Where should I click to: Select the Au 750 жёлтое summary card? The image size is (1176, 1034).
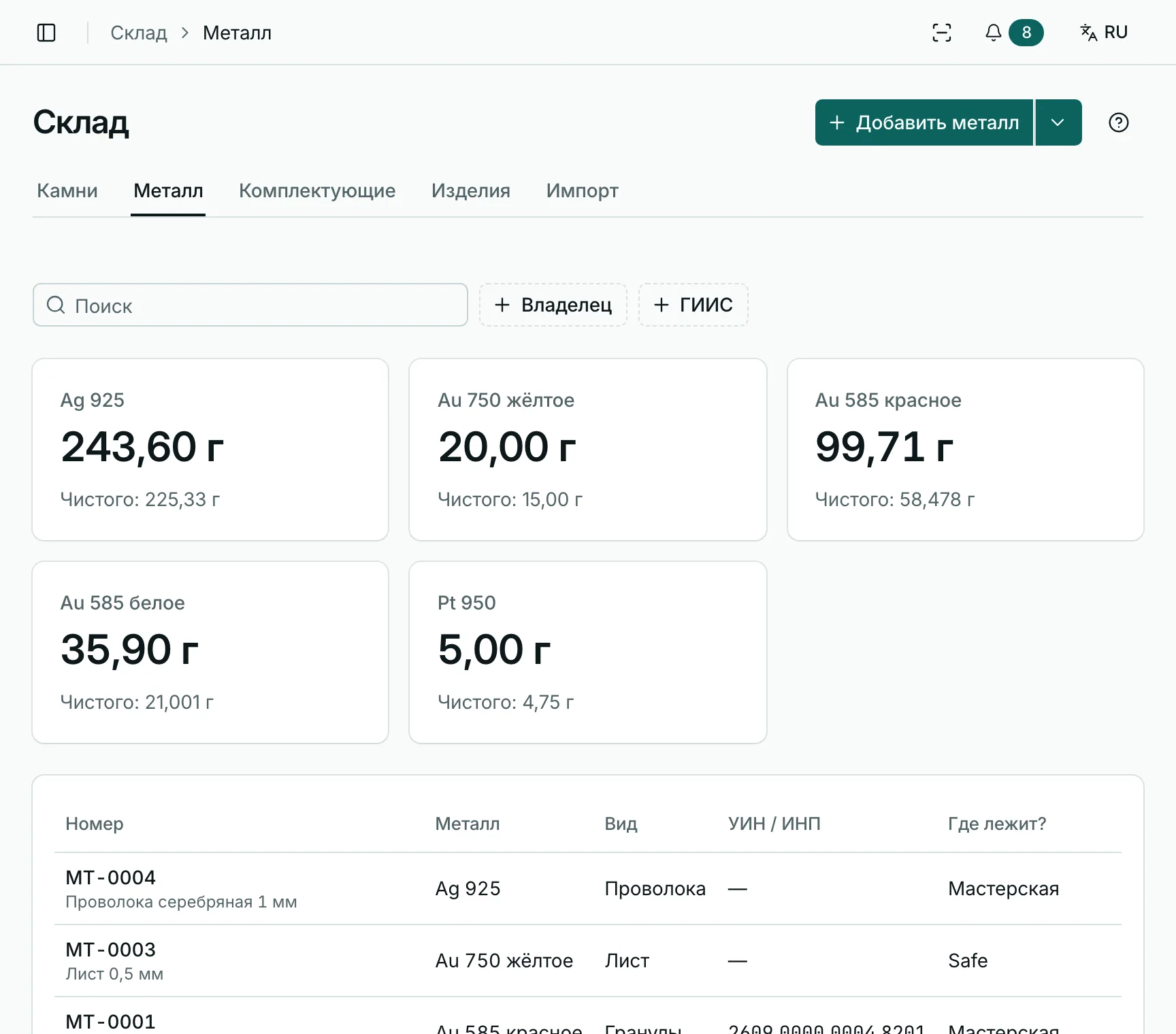(x=588, y=450)
